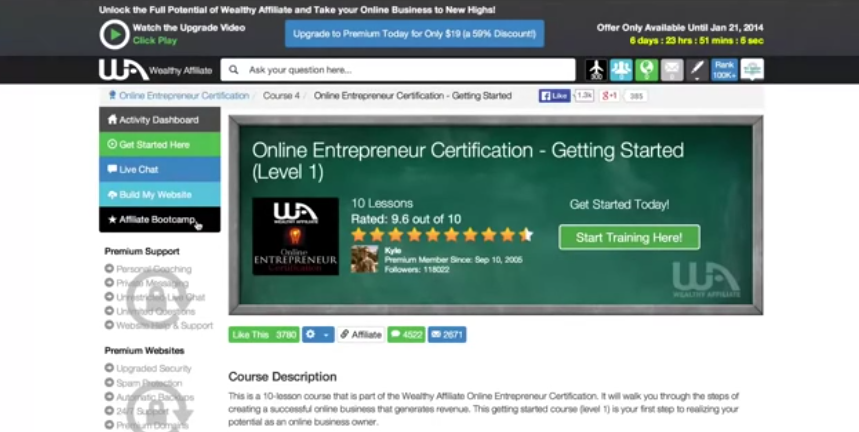Click the Google +1 button
This screenshot has height=432, width=859.
(x=608, y=96)
